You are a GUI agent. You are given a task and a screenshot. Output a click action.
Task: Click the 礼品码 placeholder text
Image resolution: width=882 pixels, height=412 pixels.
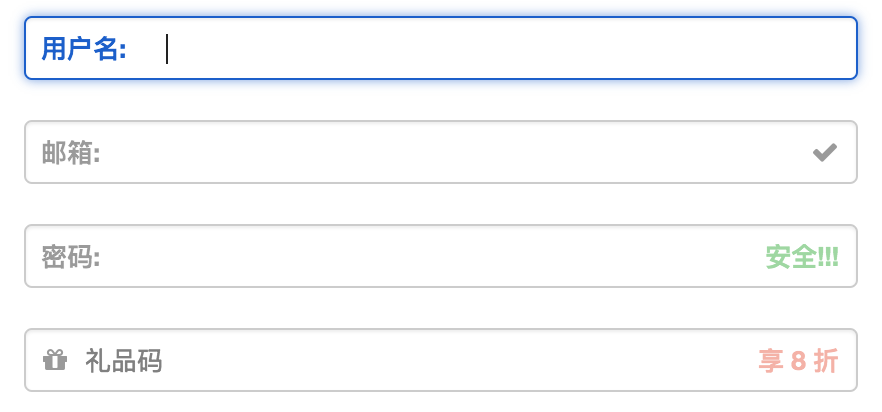click(124, 361)
